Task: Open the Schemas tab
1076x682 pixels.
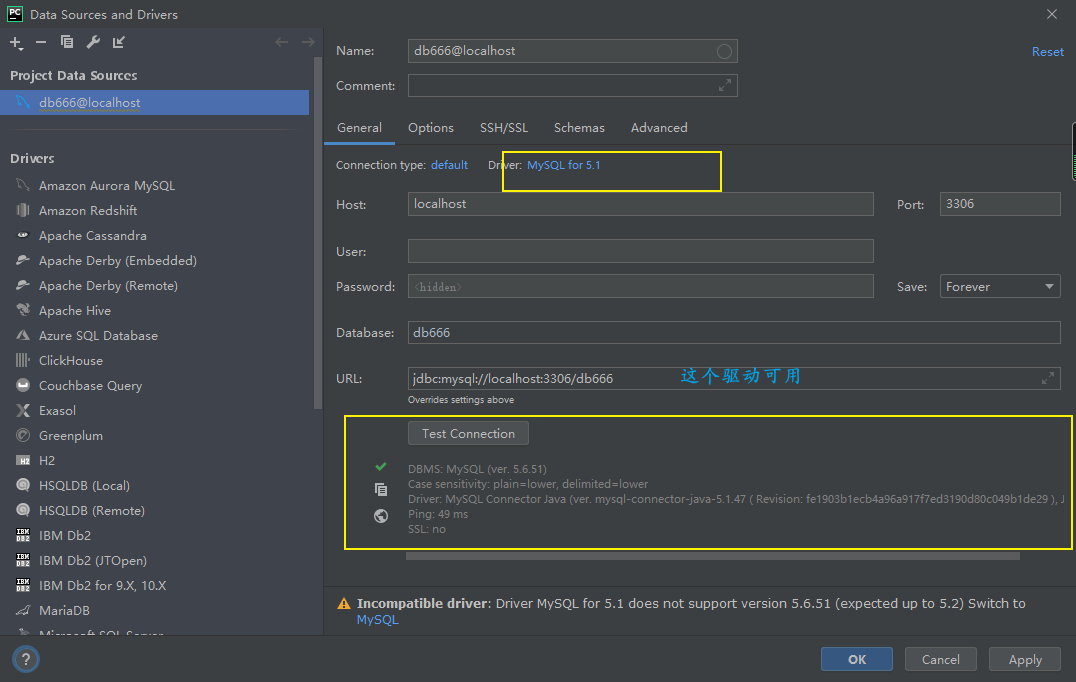Action: (x=579, y=128)
